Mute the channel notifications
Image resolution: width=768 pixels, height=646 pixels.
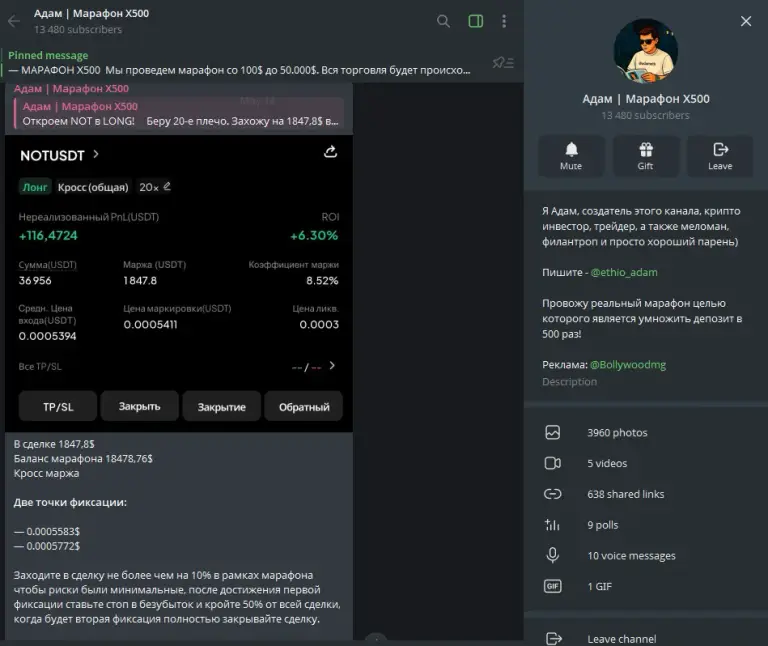tap(571, 156)
